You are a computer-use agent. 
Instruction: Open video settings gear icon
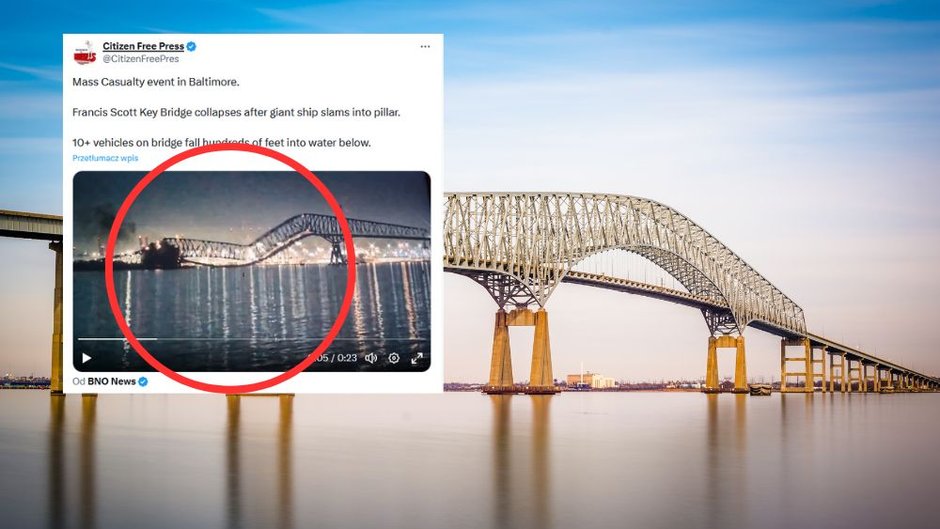pyautogui.click(x=394, y=358)
